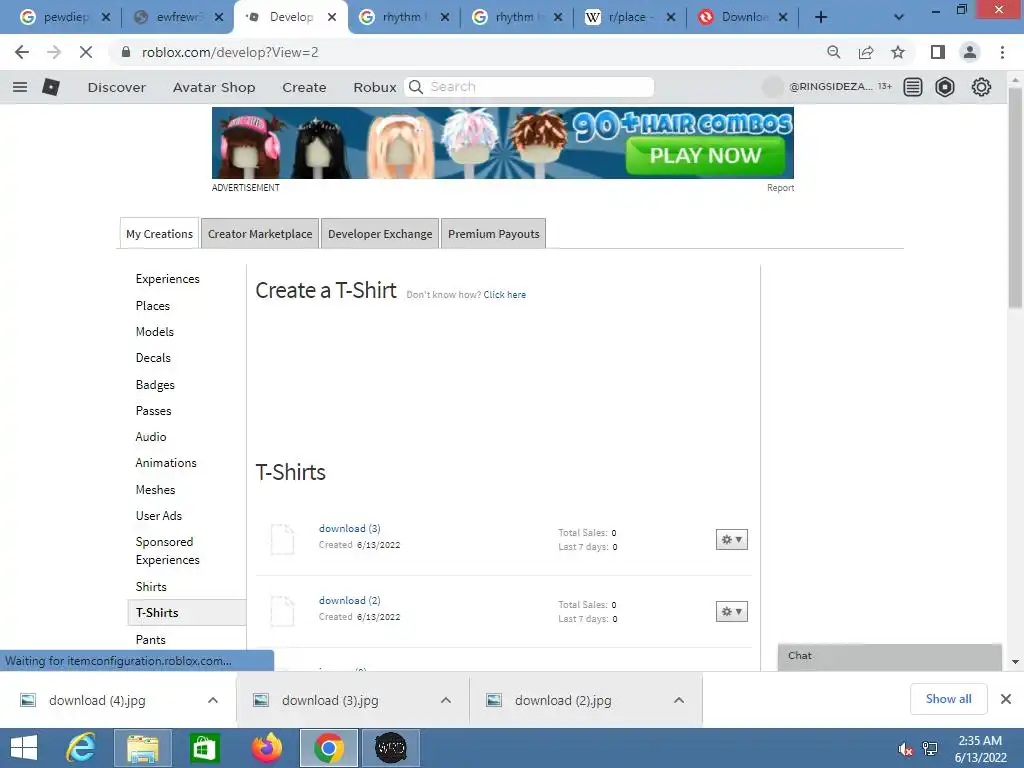Open the download (3) T-Shirt link
This screenshot has width=1024, height=768.
tap(349, 528)
